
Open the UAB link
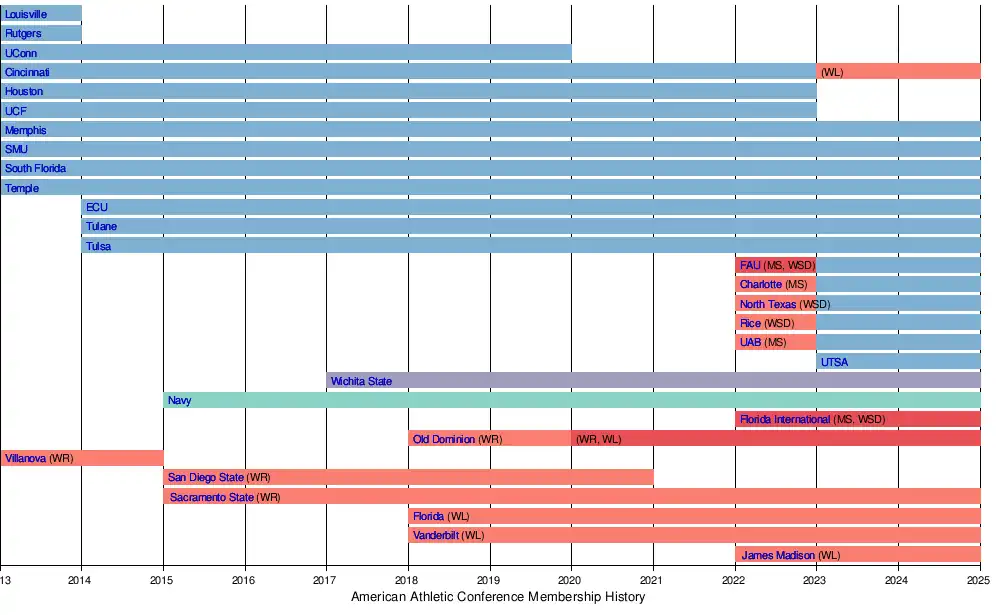click(x=751, y=343)
